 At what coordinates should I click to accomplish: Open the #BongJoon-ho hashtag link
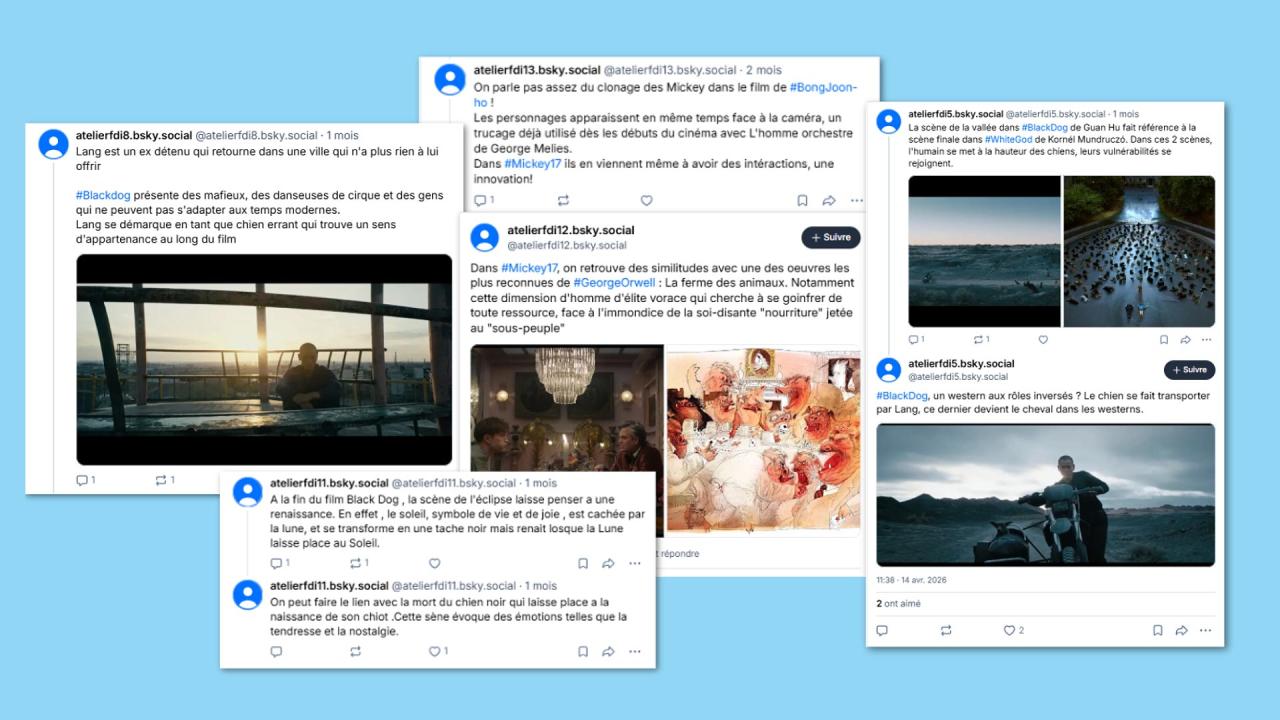823,88
